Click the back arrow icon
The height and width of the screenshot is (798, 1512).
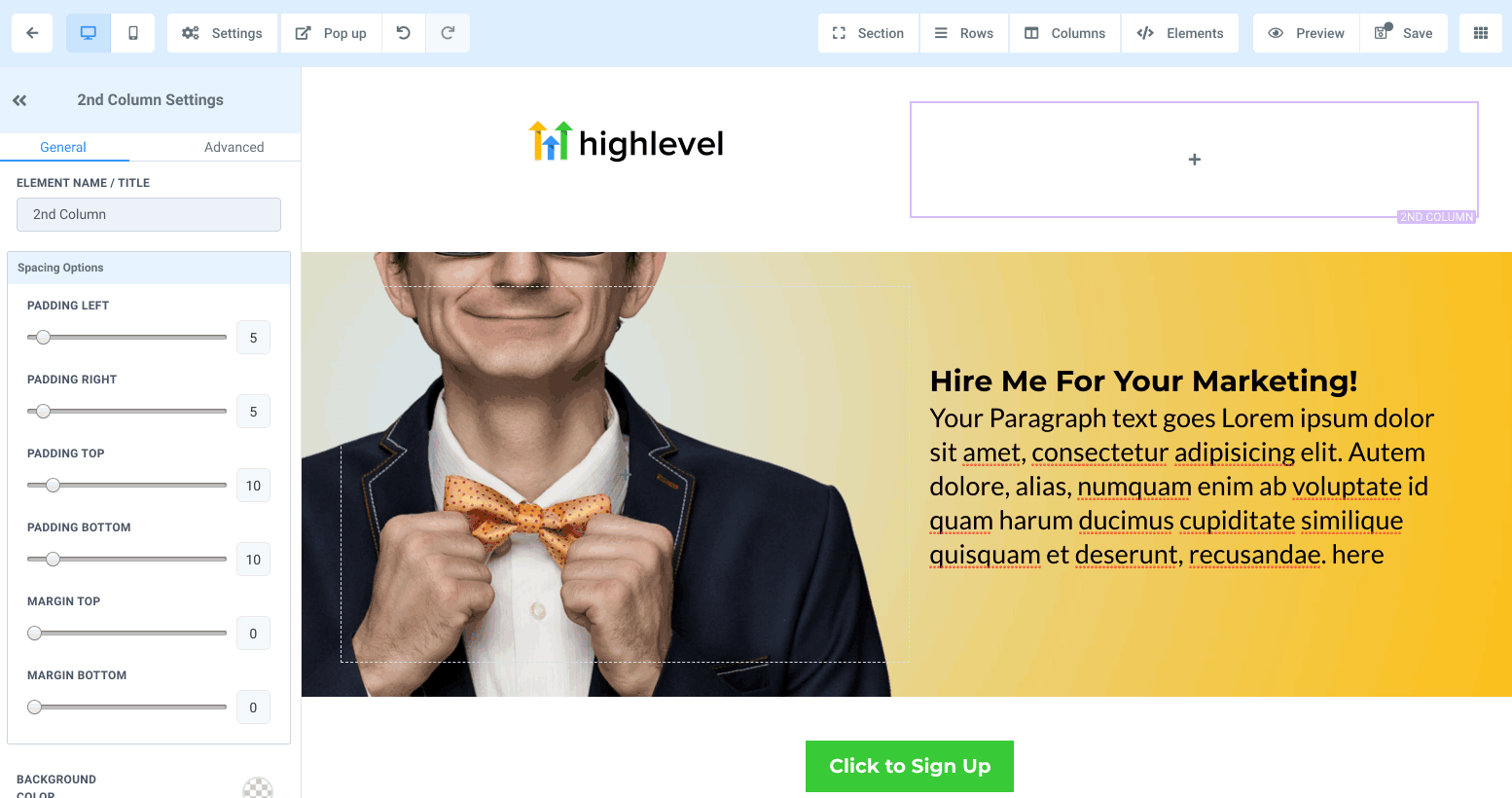click(x=32, y=33)
